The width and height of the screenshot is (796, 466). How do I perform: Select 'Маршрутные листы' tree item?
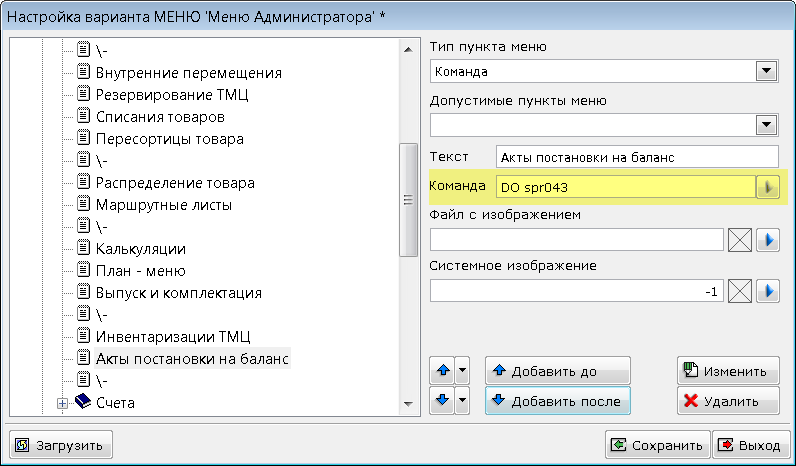(x=164, y=205)
